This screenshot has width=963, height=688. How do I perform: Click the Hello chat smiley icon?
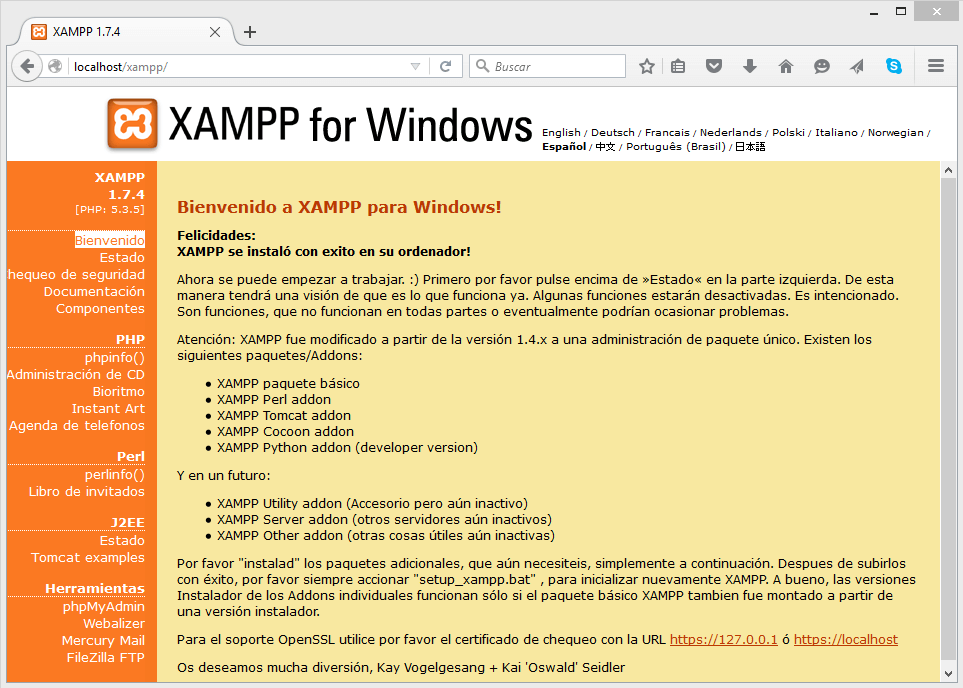822,66
